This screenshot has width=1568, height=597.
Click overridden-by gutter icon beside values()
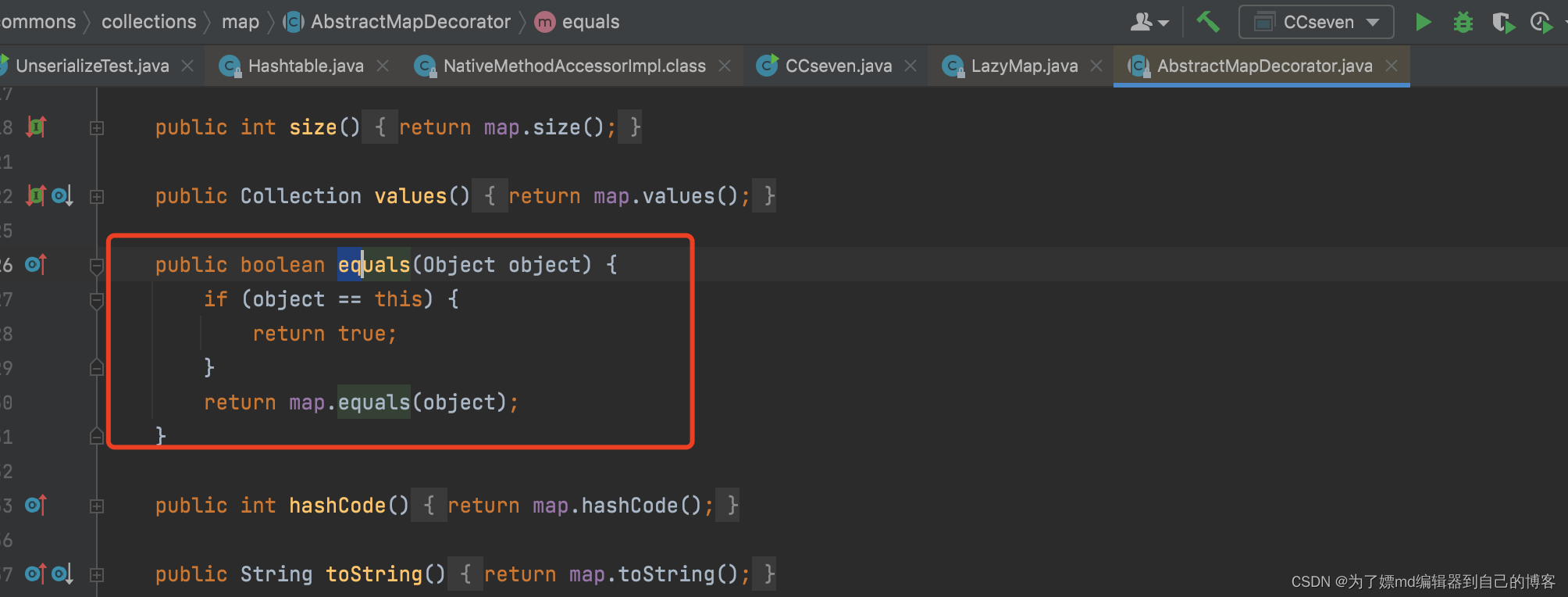point(62,195)
